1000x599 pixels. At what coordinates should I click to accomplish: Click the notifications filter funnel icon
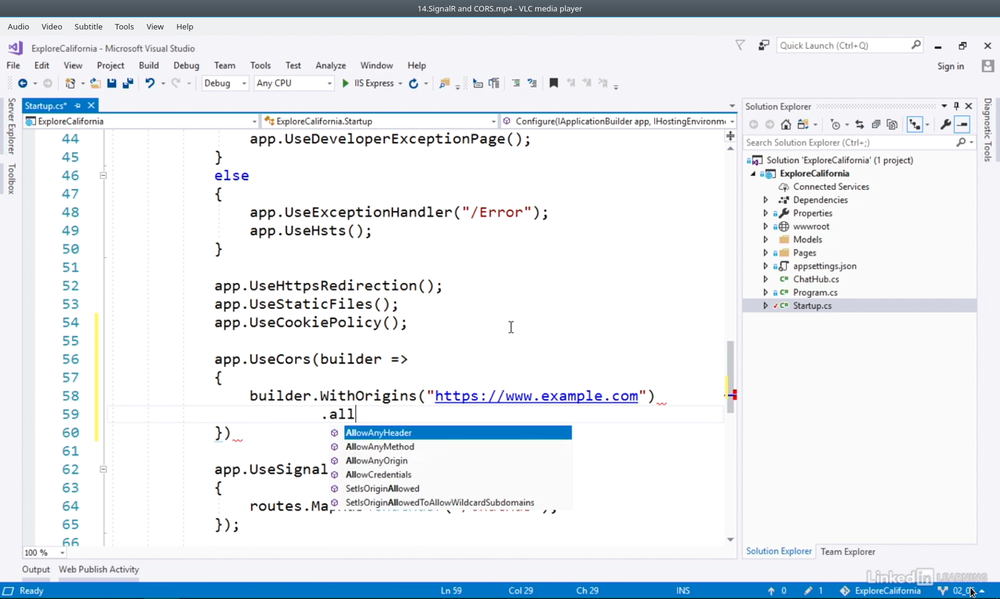[x=740, y=45]
